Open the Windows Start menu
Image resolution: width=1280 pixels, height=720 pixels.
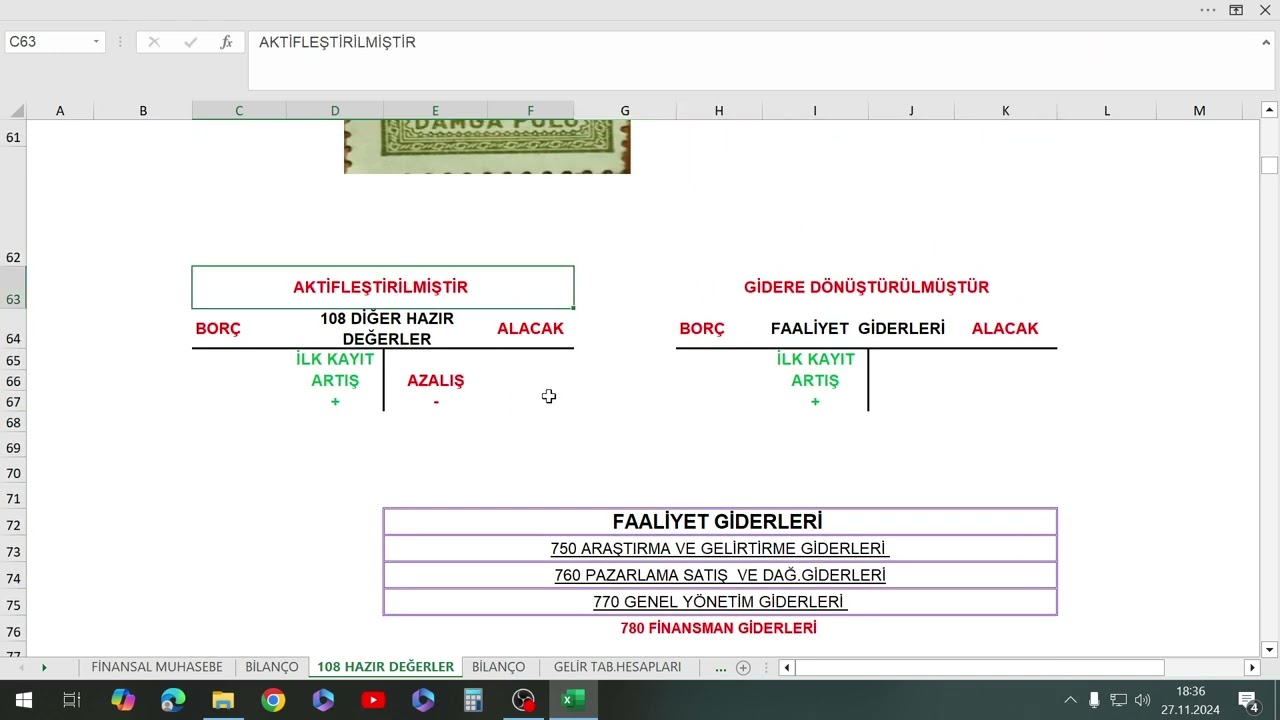click(23, 700)
